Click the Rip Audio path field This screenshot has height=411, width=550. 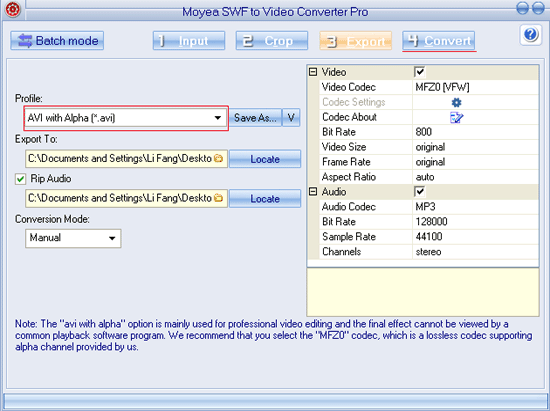[126, 198]
